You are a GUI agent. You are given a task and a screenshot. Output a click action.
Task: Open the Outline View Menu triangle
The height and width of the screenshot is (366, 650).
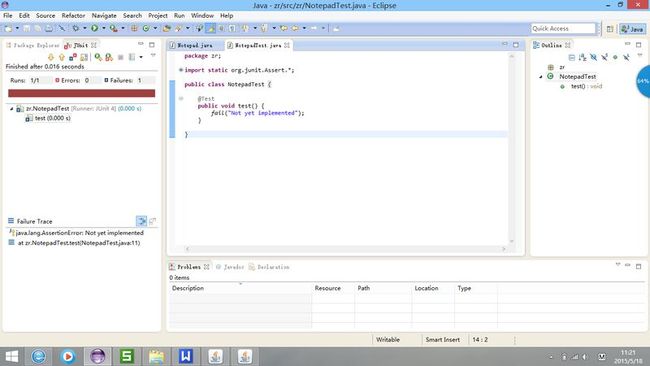(640, 55)
